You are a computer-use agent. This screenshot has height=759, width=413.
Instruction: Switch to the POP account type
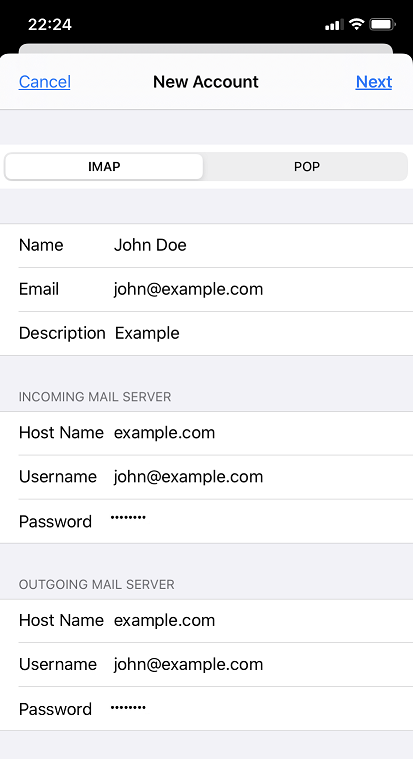[306, 167]
